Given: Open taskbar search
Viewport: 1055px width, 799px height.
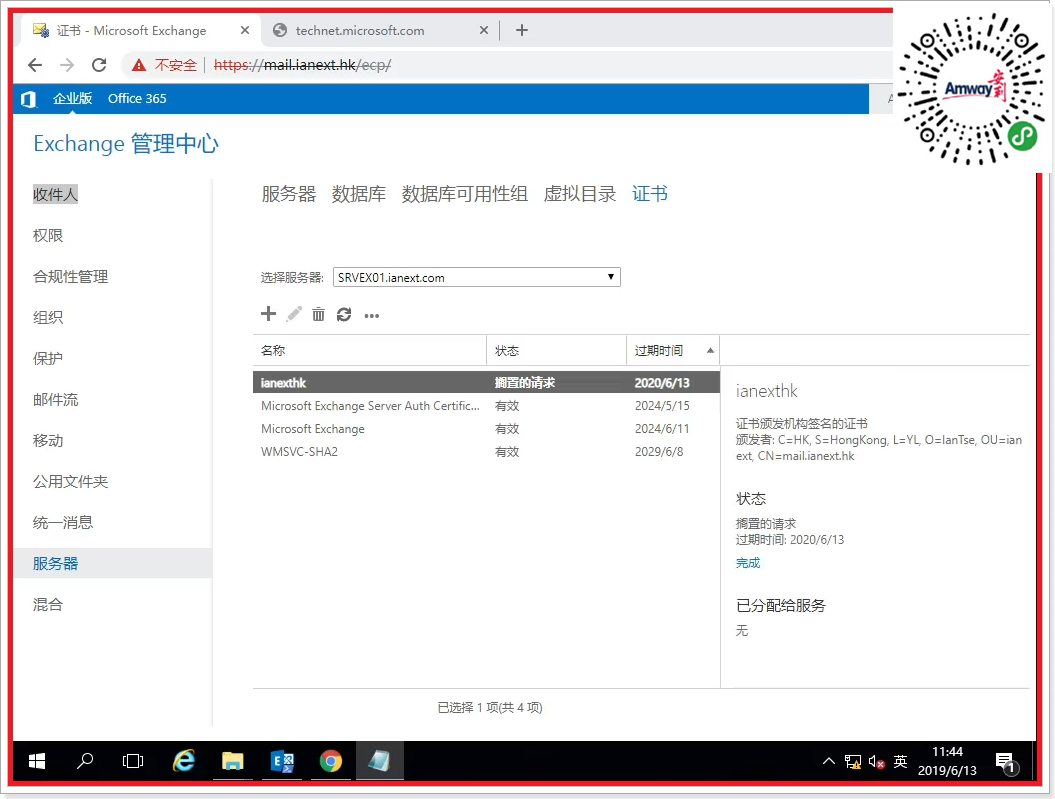Looking at the screenshot, I should pos(85,761).
